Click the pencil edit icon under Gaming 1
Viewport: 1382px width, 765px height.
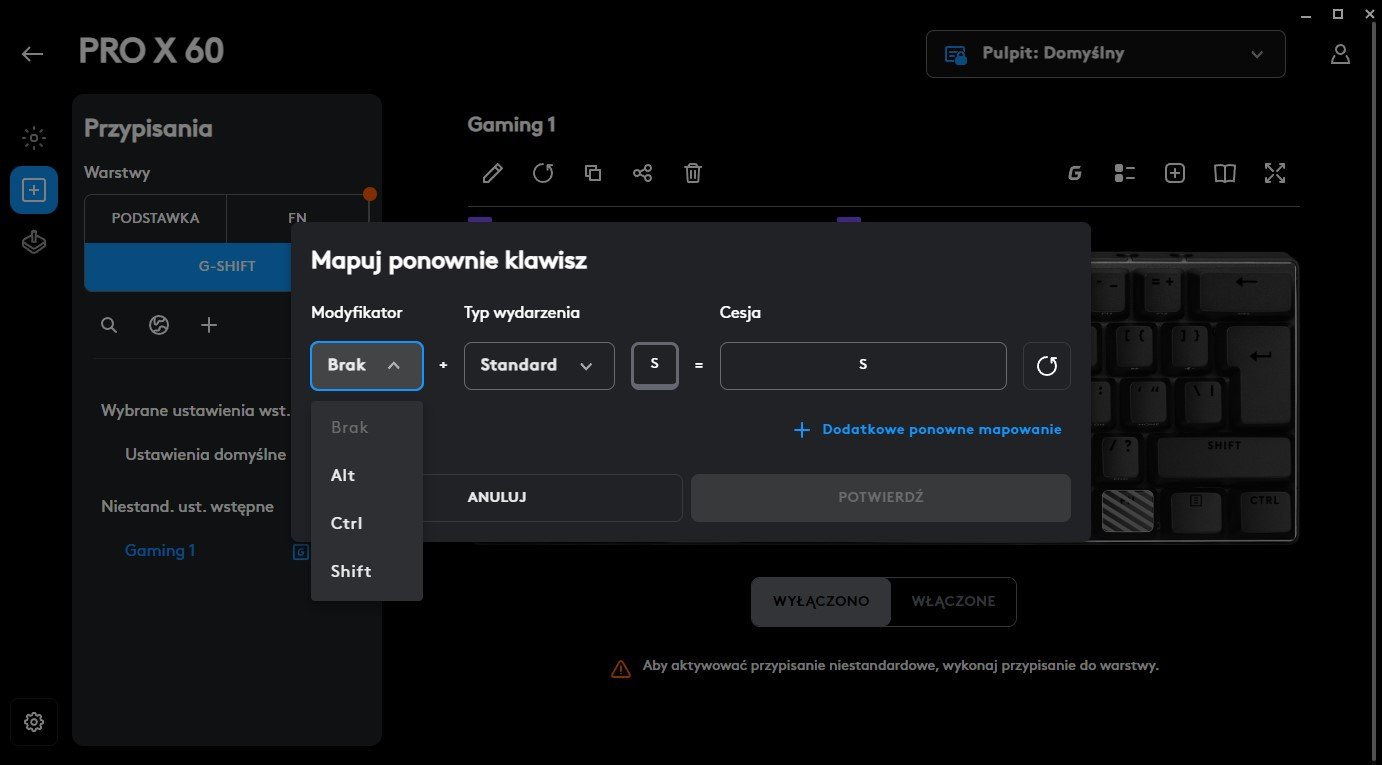point(492,173)
